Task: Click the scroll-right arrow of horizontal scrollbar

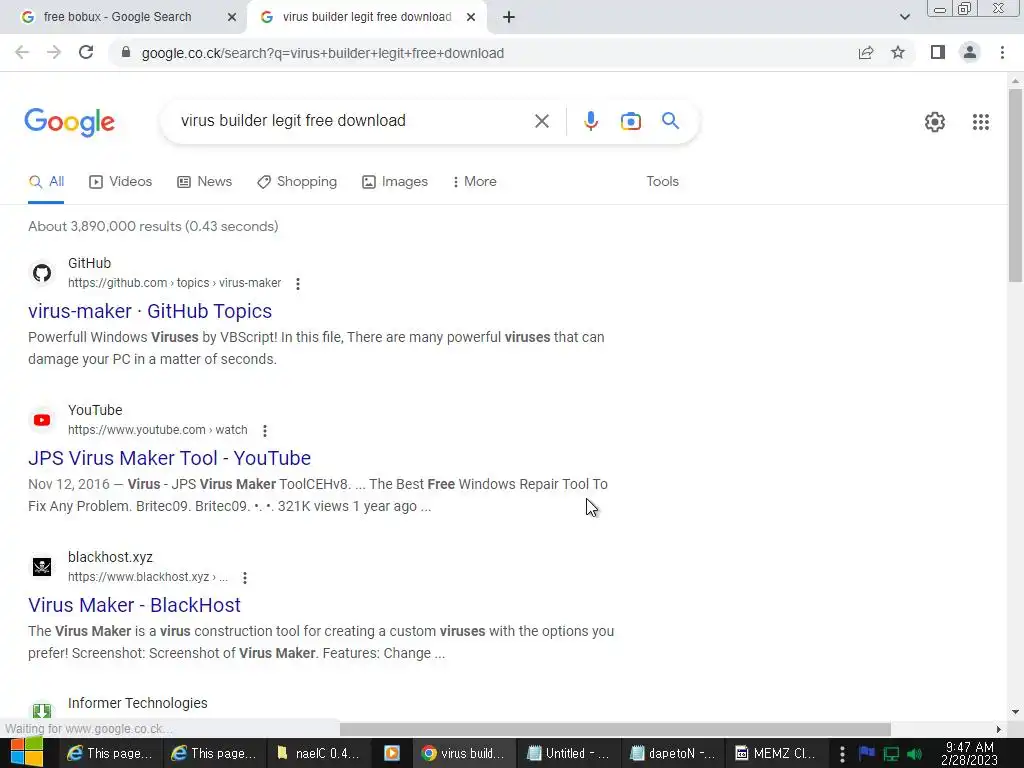Action: tap(998, 729)
